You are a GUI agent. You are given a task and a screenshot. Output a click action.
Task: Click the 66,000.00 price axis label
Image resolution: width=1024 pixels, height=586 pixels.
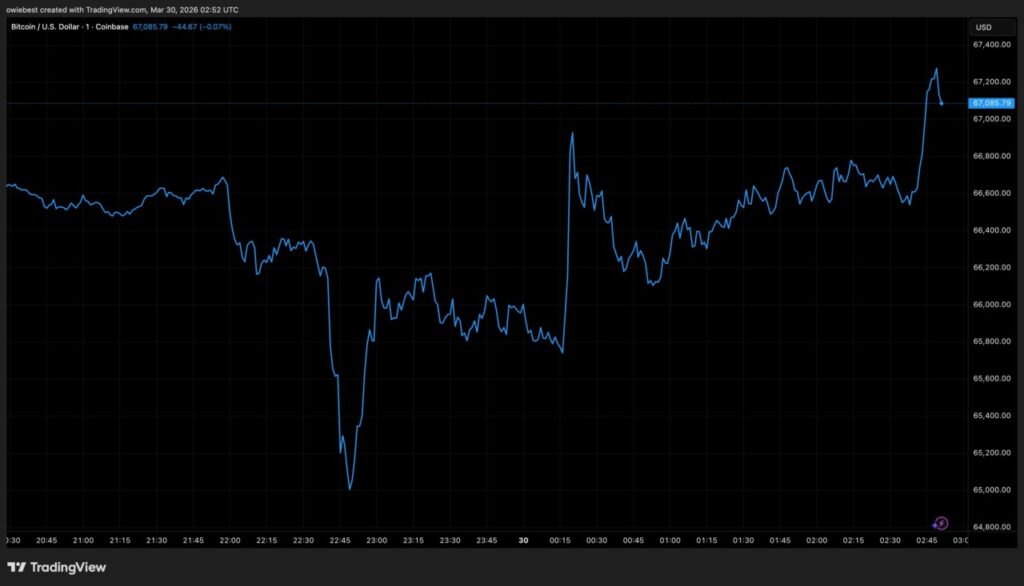990,305
